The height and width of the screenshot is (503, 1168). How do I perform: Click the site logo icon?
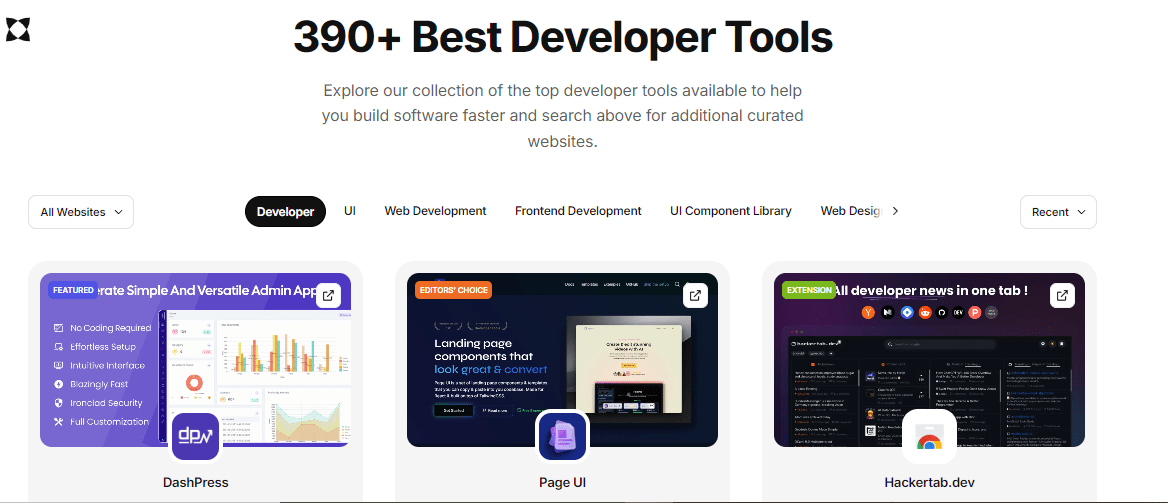pyautogui.click(x=18, y=28)
